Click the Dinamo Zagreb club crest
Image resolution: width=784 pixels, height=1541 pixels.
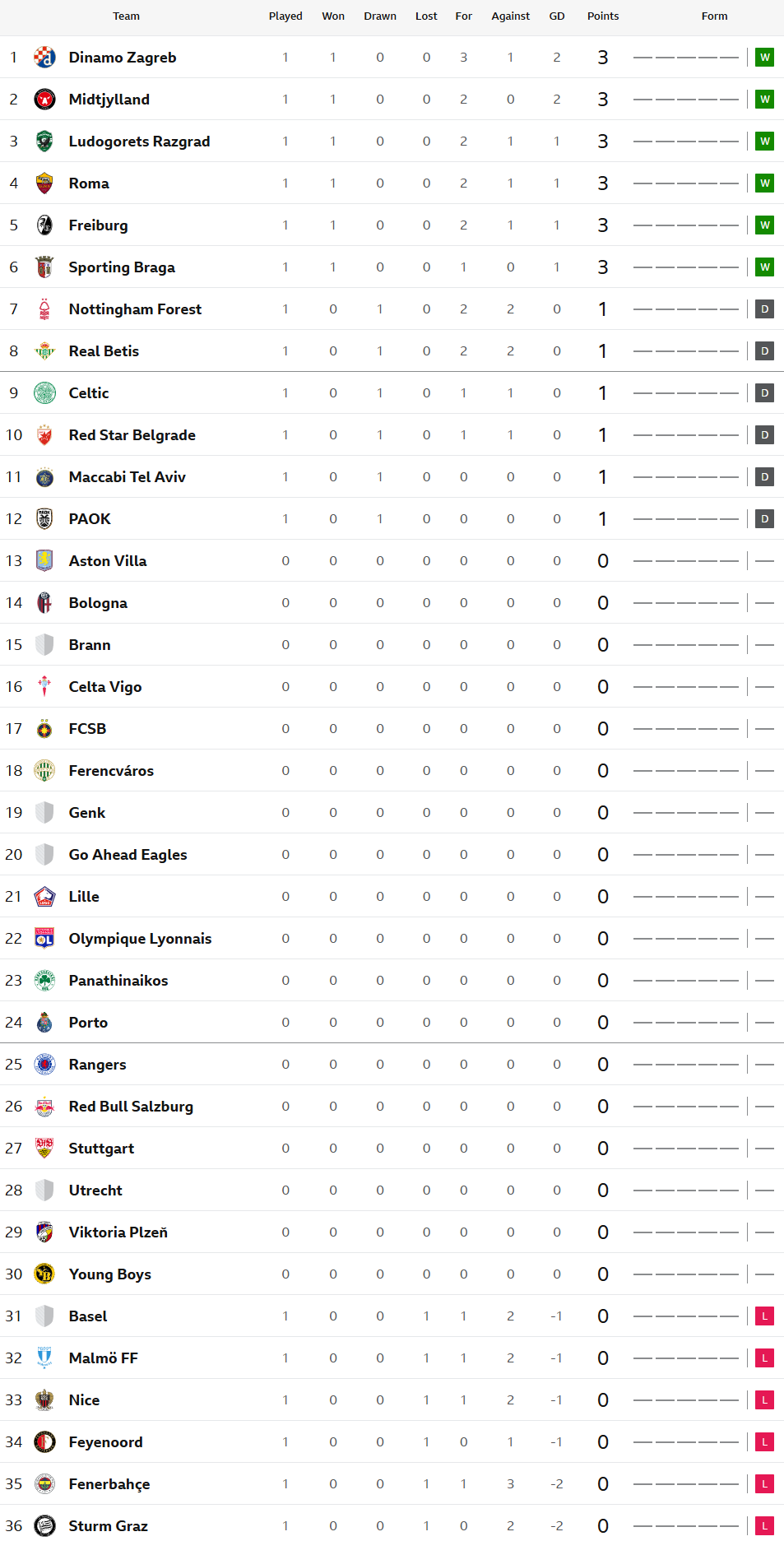(x=44, y=58)
